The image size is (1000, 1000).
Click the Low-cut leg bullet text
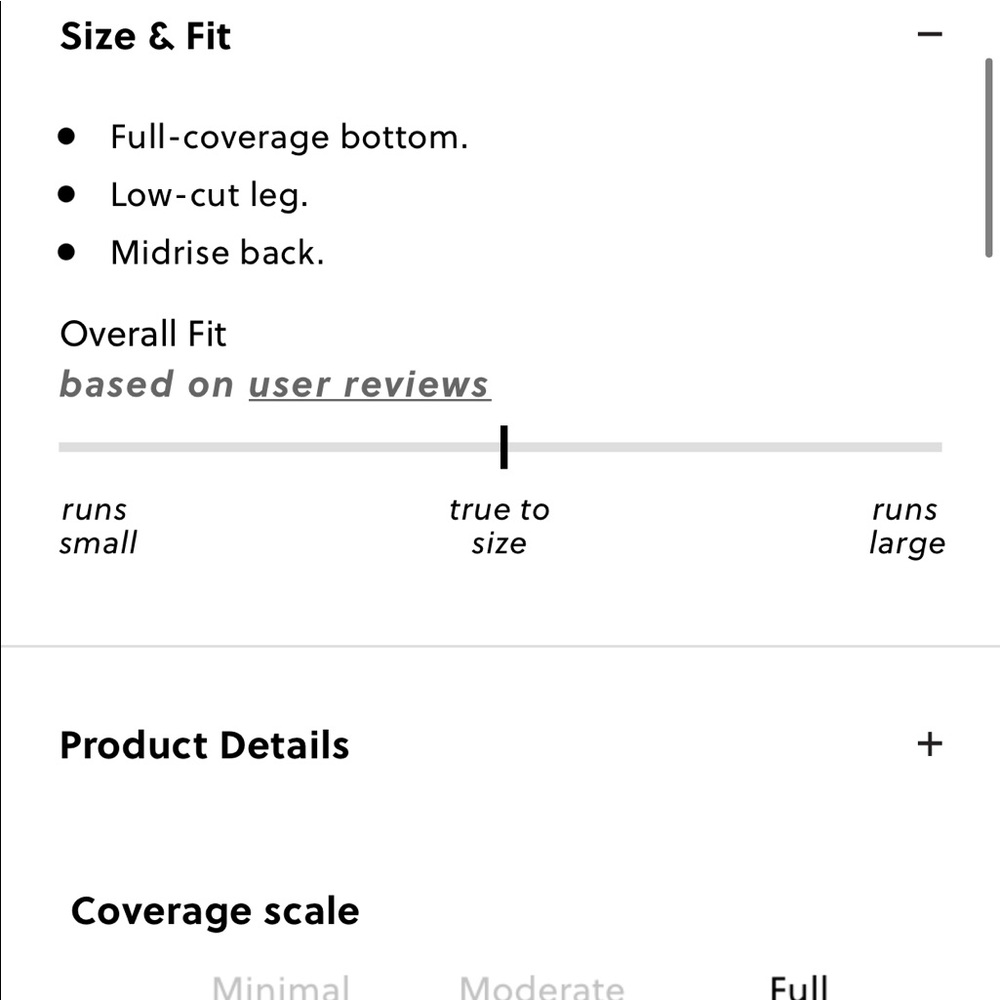pos(209,195)
